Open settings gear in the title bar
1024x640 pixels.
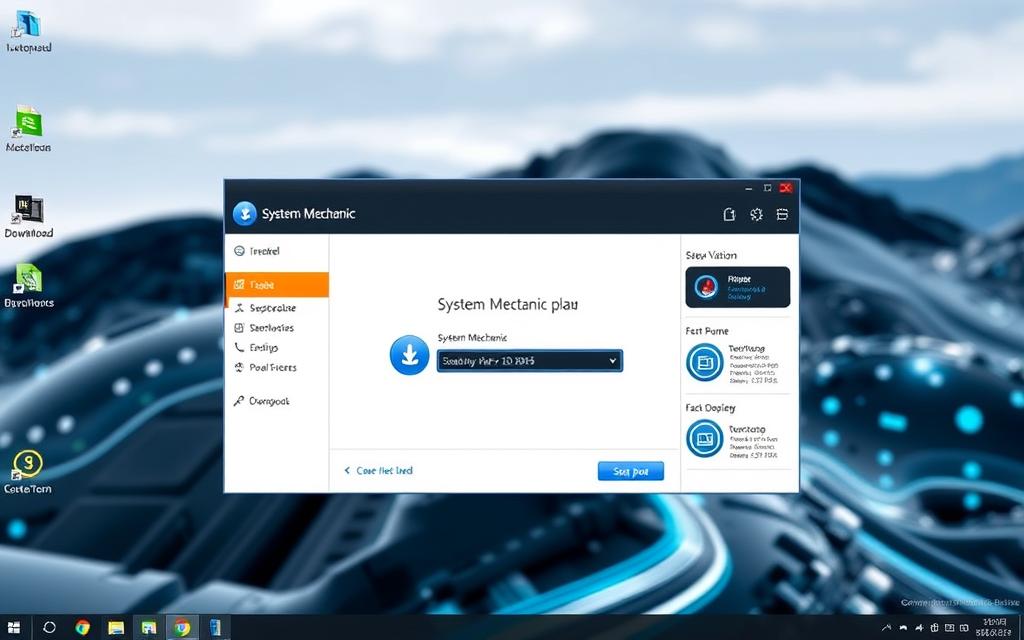(756, 214)
